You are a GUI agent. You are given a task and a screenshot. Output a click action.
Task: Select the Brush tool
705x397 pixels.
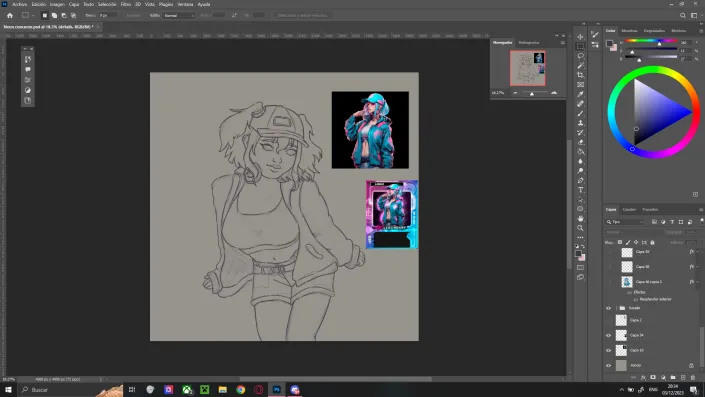pyautogui.click(x=580, y=113)
